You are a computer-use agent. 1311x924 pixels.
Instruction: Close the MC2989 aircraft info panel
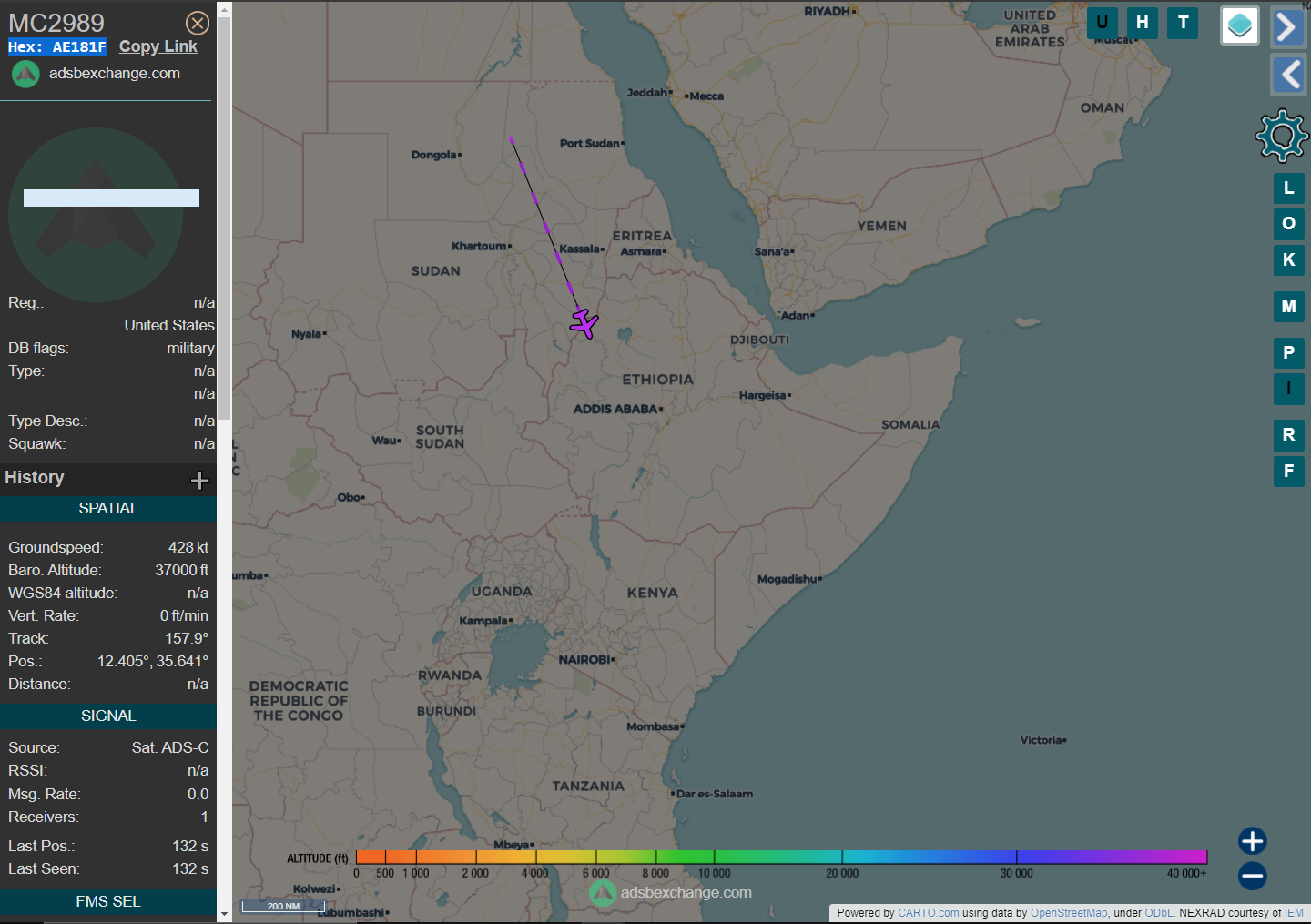(x=198, y=23)
